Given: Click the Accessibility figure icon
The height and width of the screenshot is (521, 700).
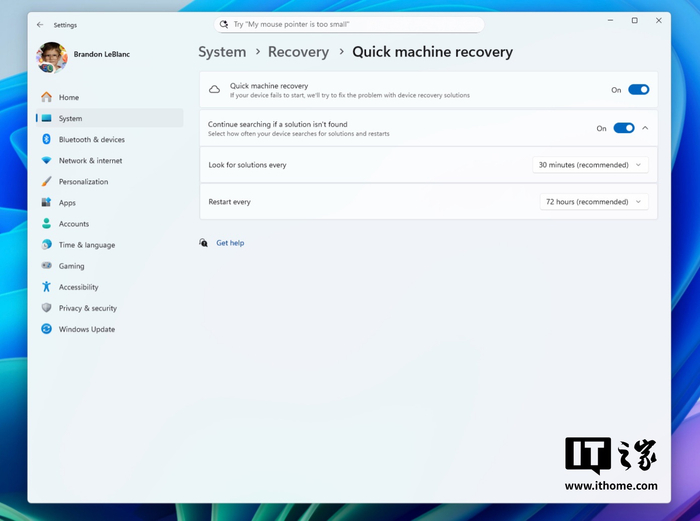Looking at the screenshot, I should 46,287.
